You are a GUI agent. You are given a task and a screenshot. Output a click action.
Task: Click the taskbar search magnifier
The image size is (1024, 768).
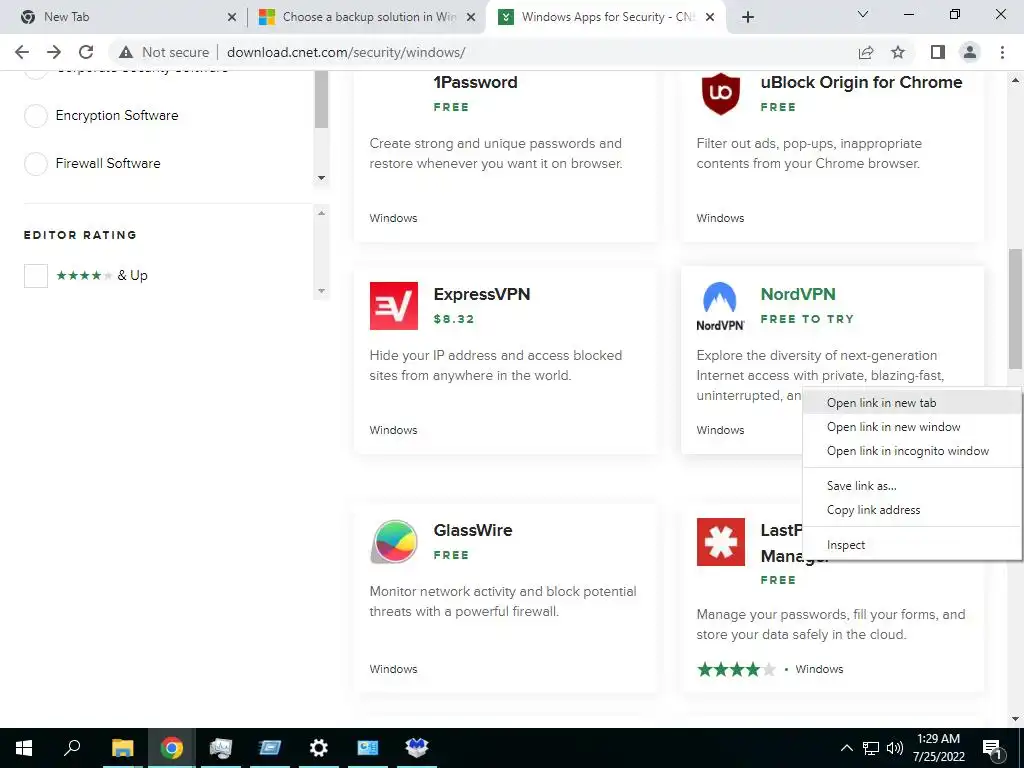(x=72, y=747)
